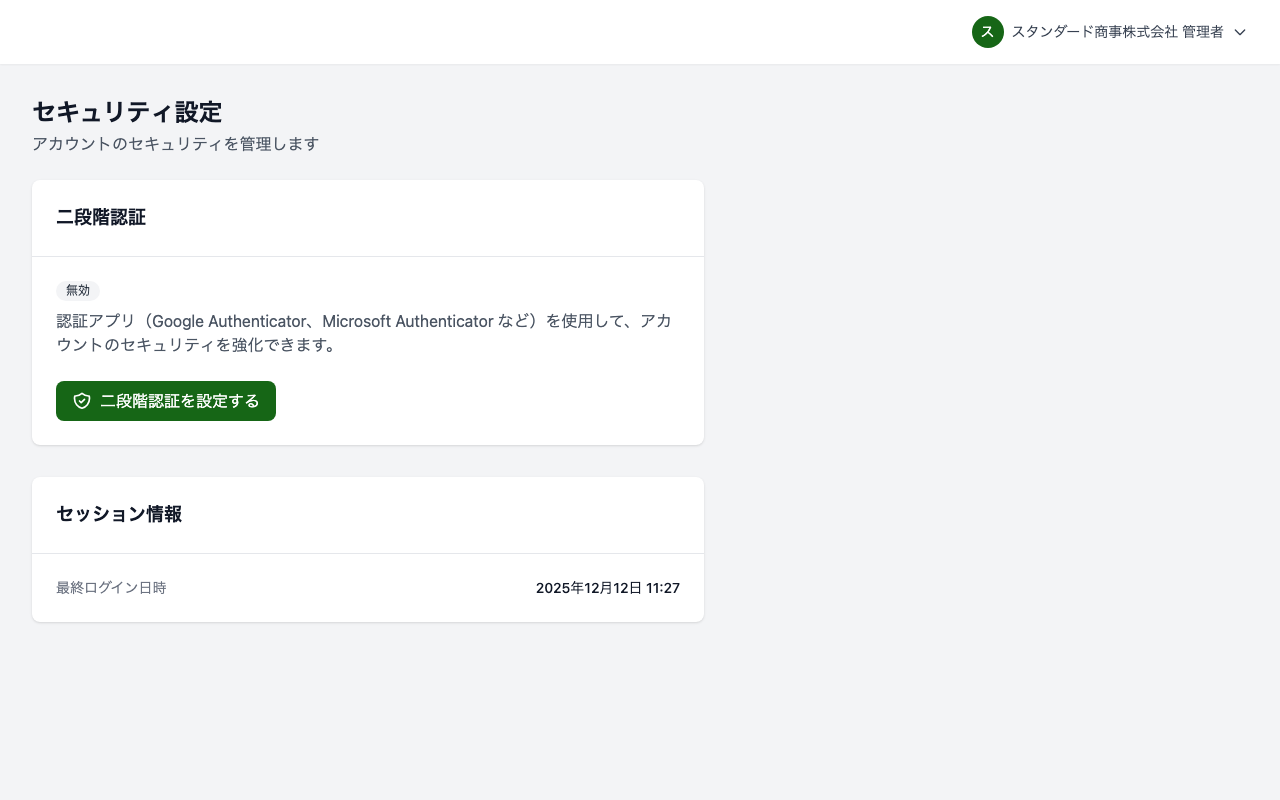
Task: Select the セキュリティ設定 page heading
Action: coord(127,112)
